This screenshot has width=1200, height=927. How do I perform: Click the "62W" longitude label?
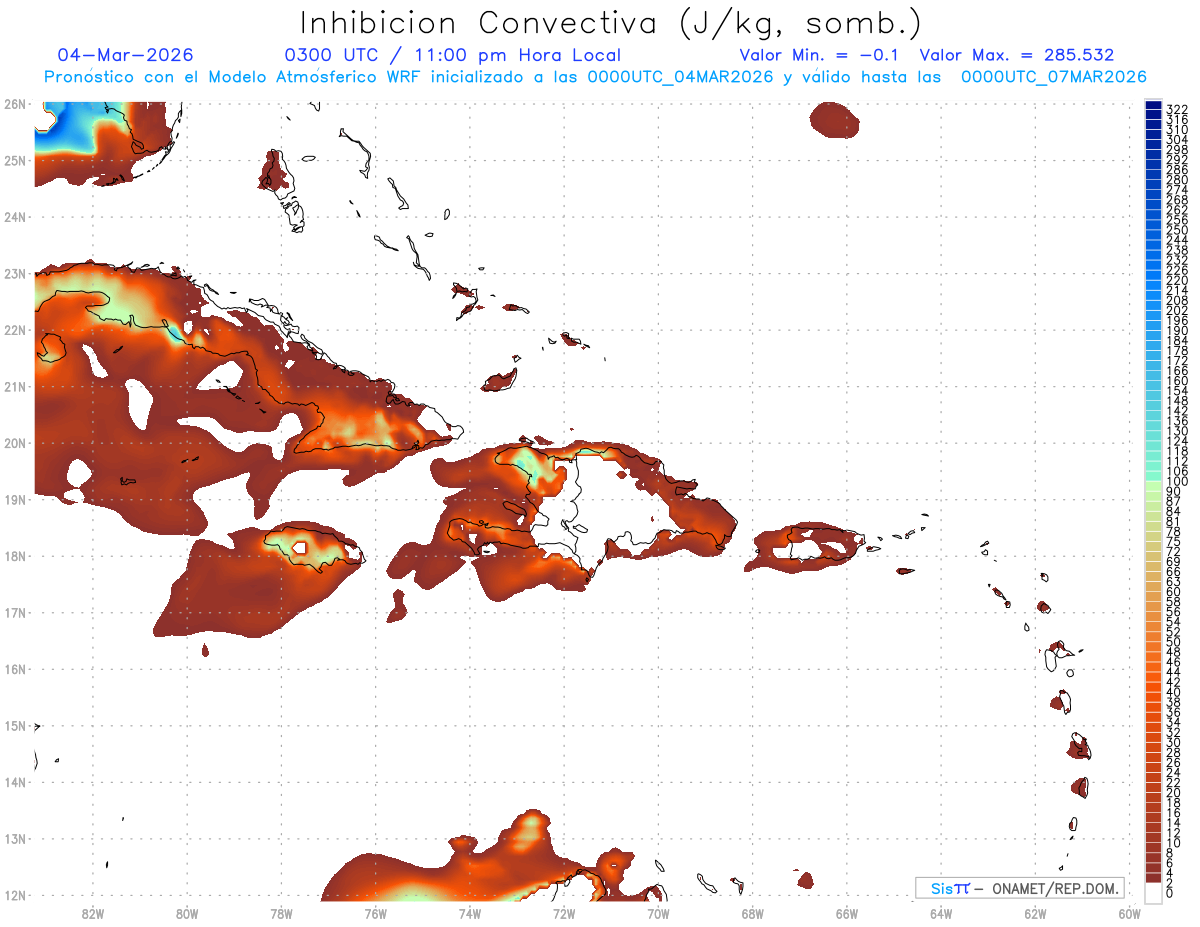(x=1035, y=913)
